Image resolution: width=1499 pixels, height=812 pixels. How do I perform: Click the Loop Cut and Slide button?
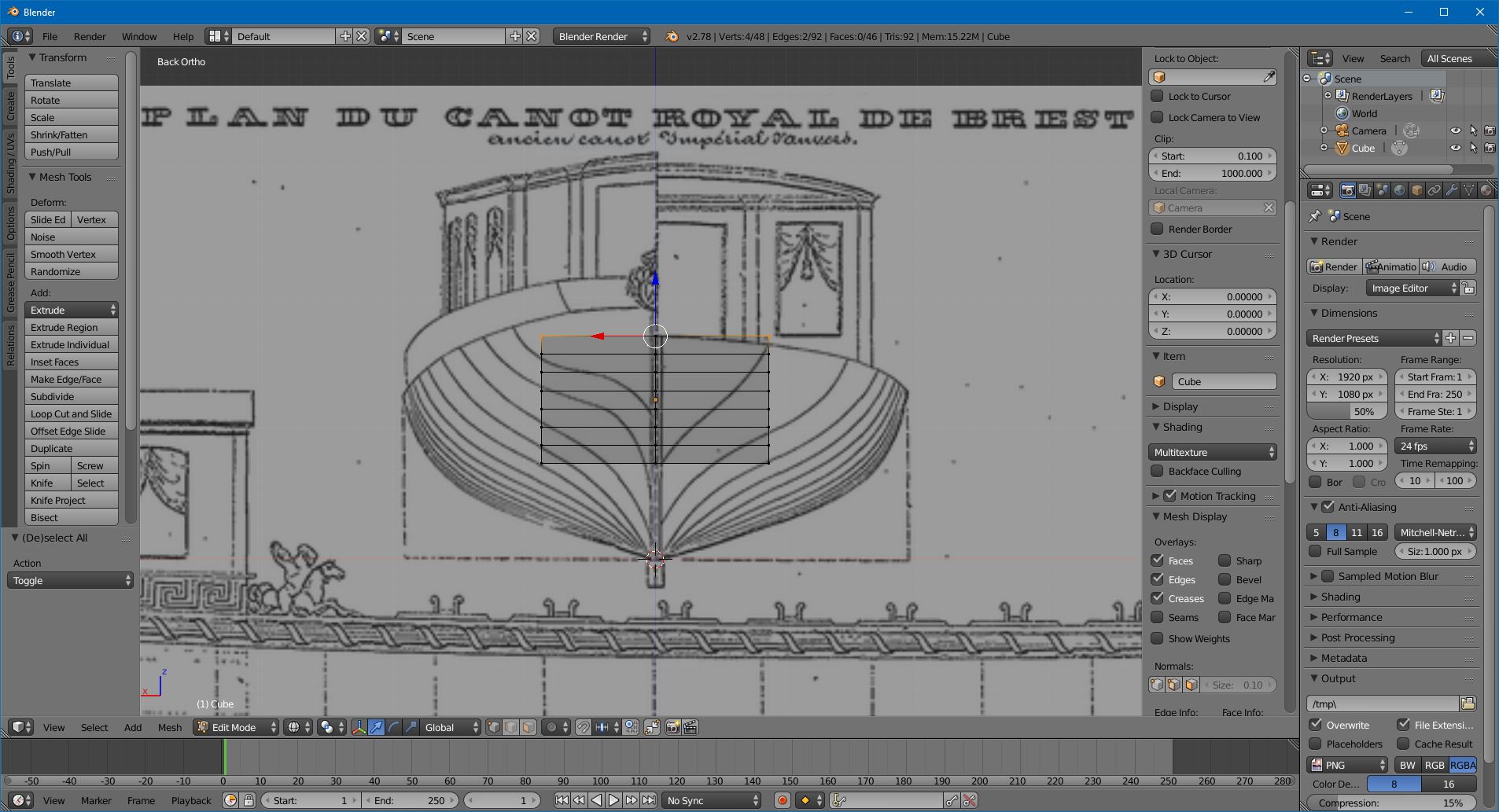coord(72,413)
